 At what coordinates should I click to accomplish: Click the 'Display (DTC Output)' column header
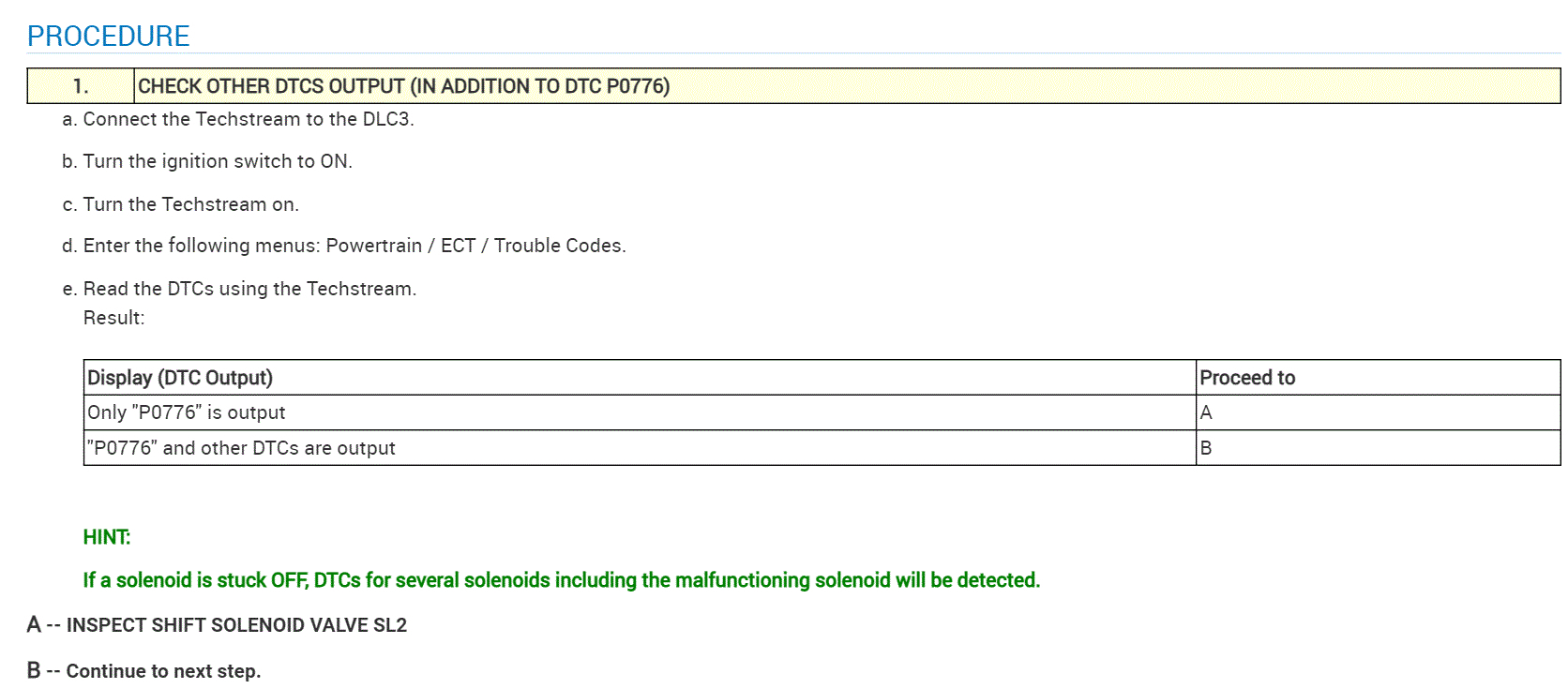coord(180,378)
